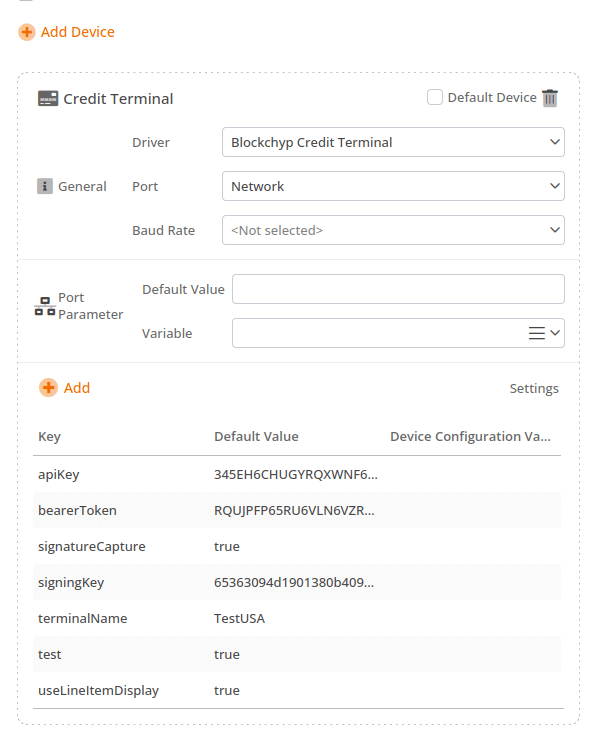Viewport: 591px width, 736px height.
Task: Click the Key column header
Action: pos(49,437)
